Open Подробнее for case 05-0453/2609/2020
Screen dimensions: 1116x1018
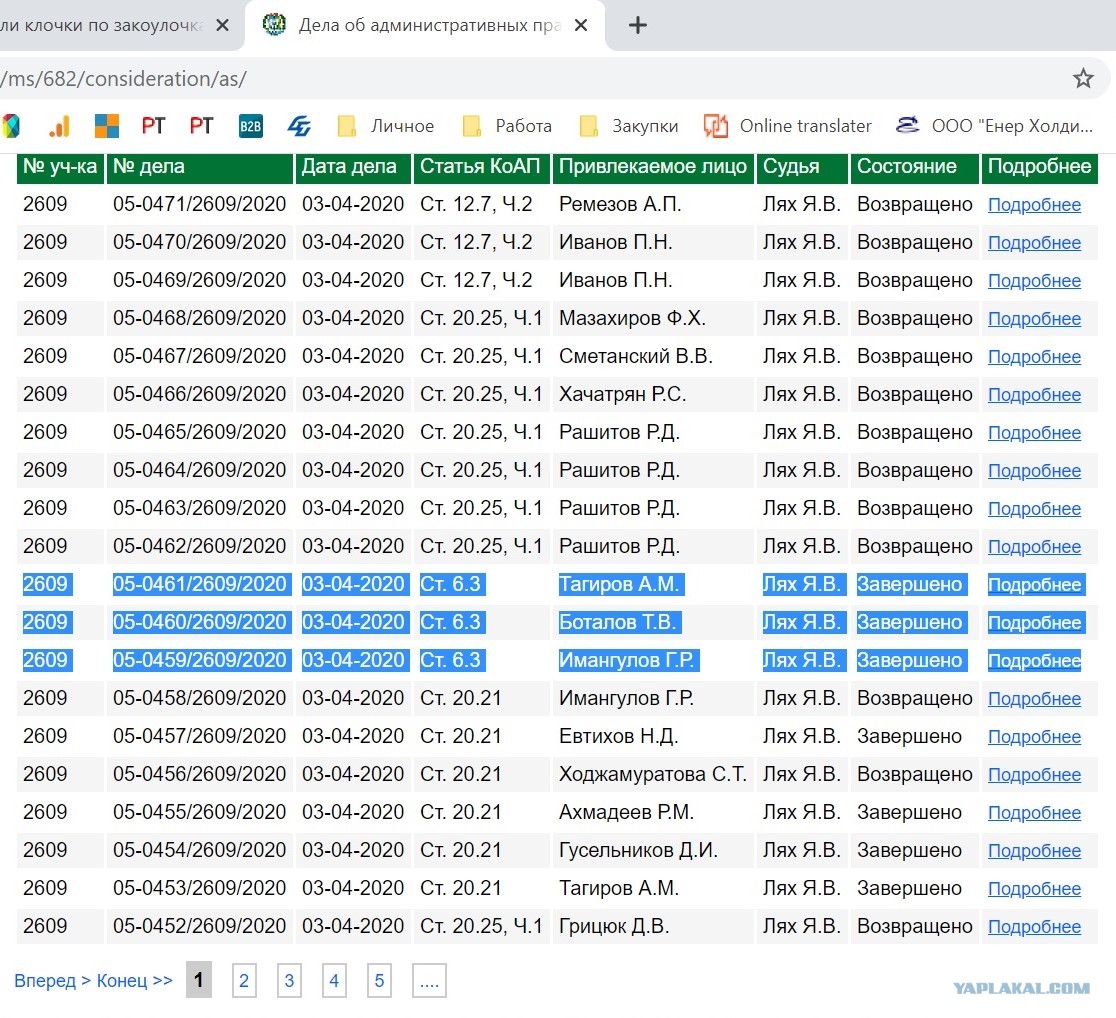click(x=1034, y=889)
